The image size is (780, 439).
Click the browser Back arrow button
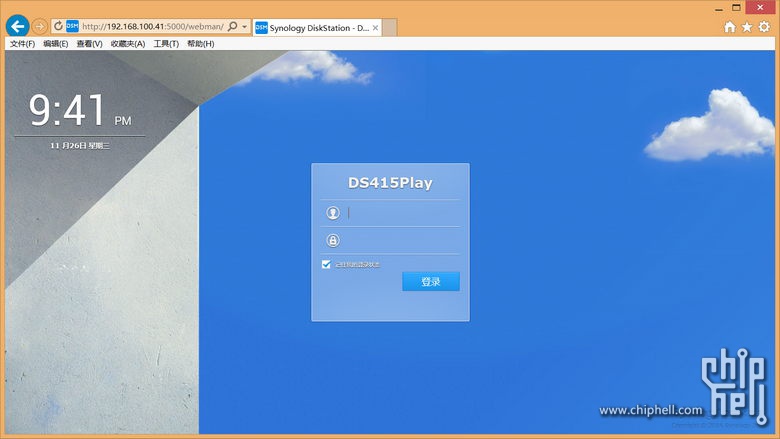pos(18,26)
